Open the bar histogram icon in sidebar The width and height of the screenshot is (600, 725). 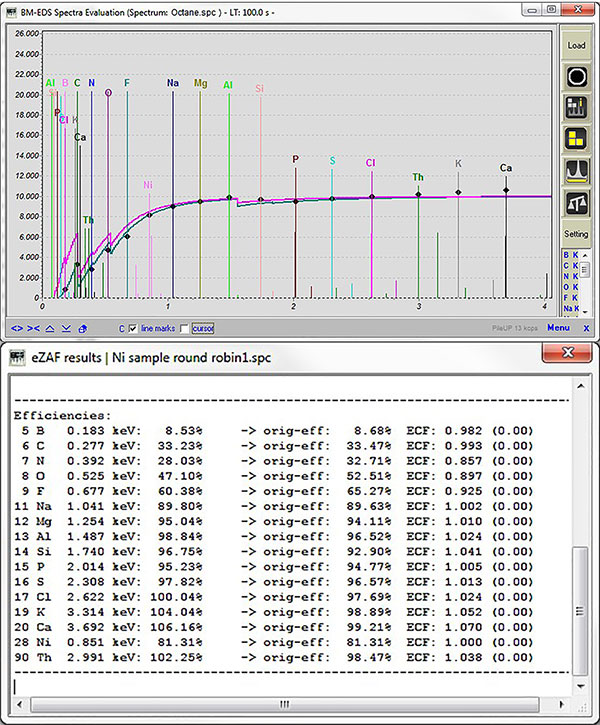point(576,108)
